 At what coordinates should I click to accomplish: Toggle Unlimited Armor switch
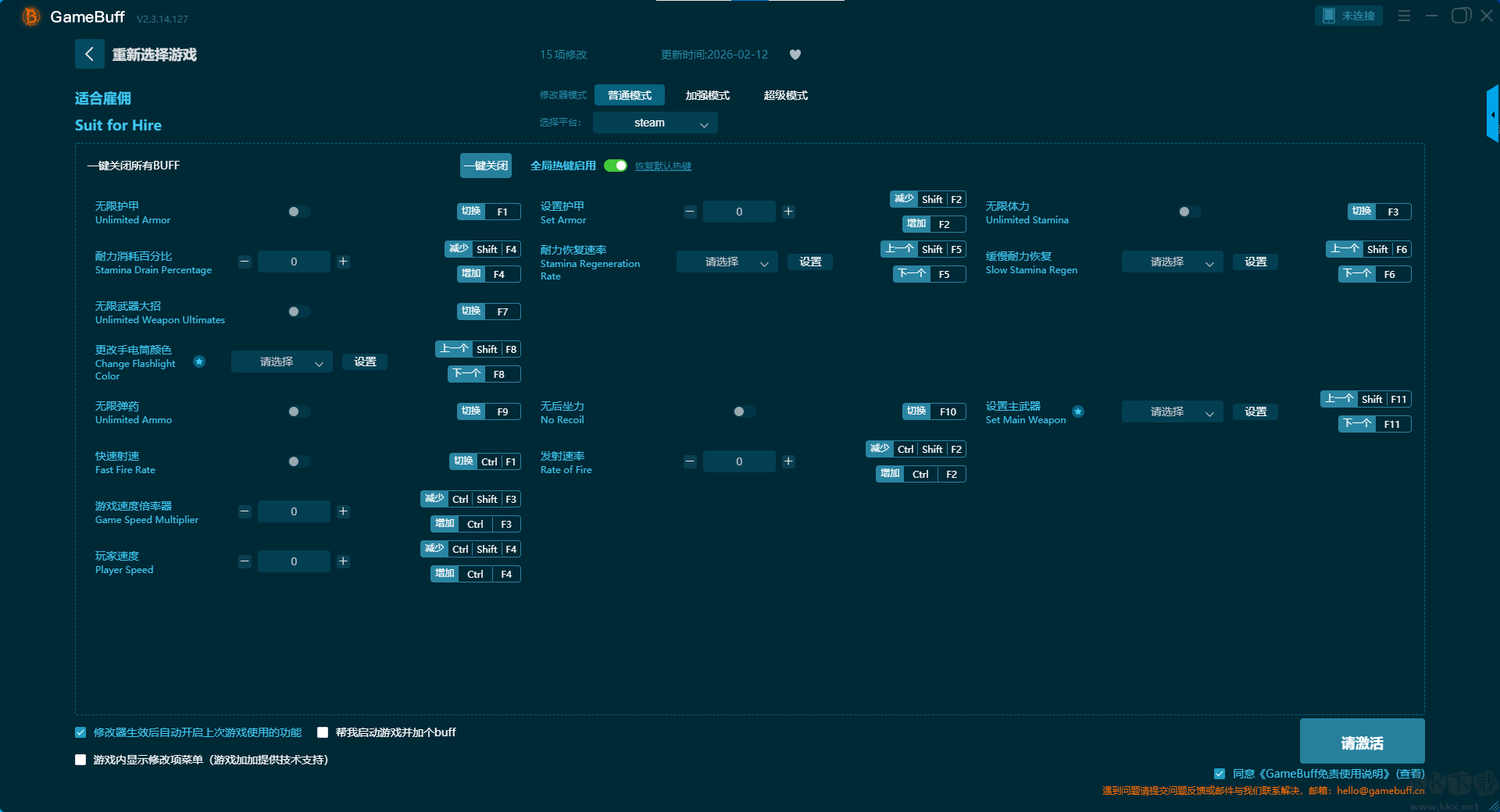pyautogui.click(x=298, y=212)
